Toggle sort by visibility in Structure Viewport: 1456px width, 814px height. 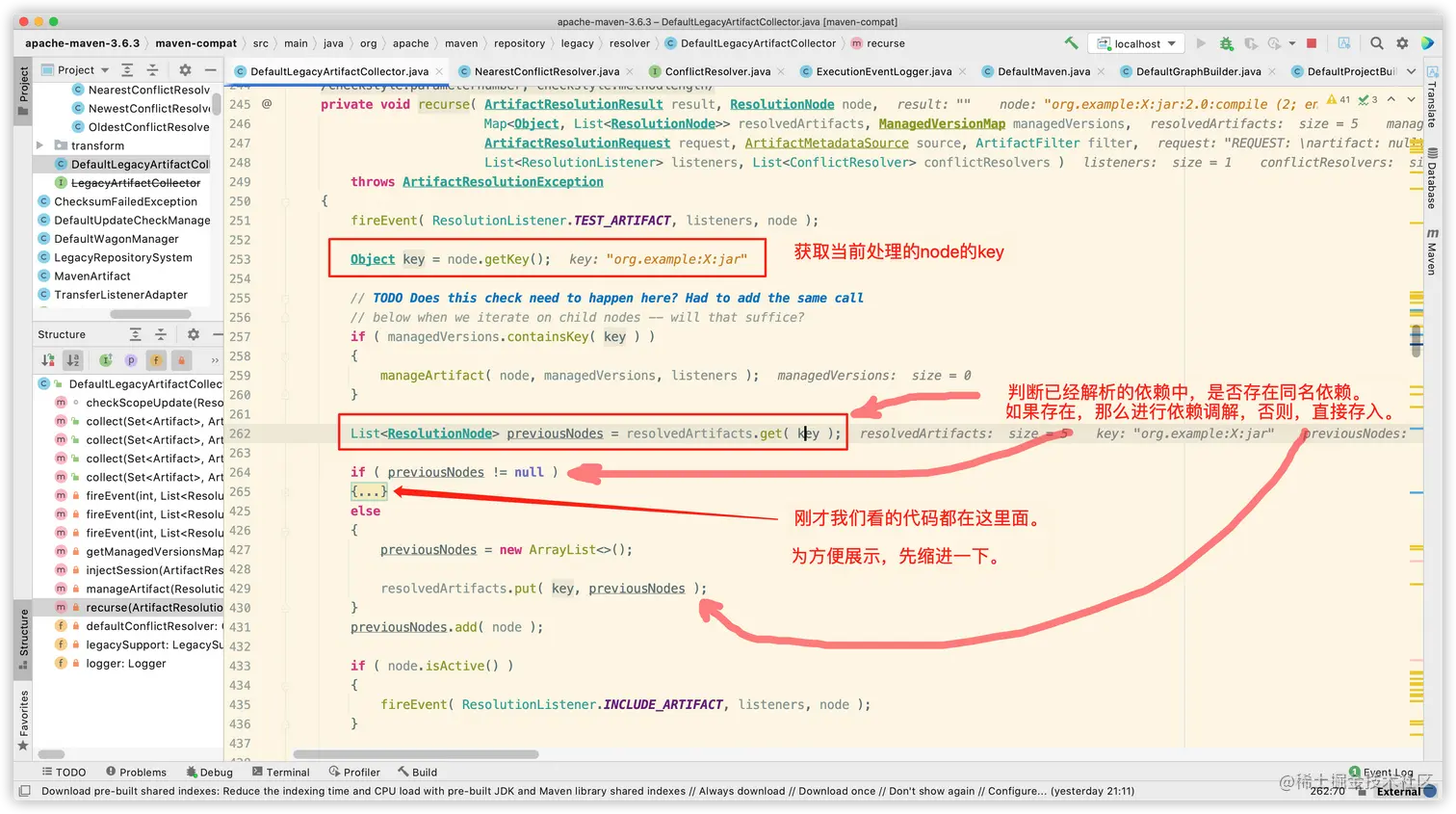[48, 360]
